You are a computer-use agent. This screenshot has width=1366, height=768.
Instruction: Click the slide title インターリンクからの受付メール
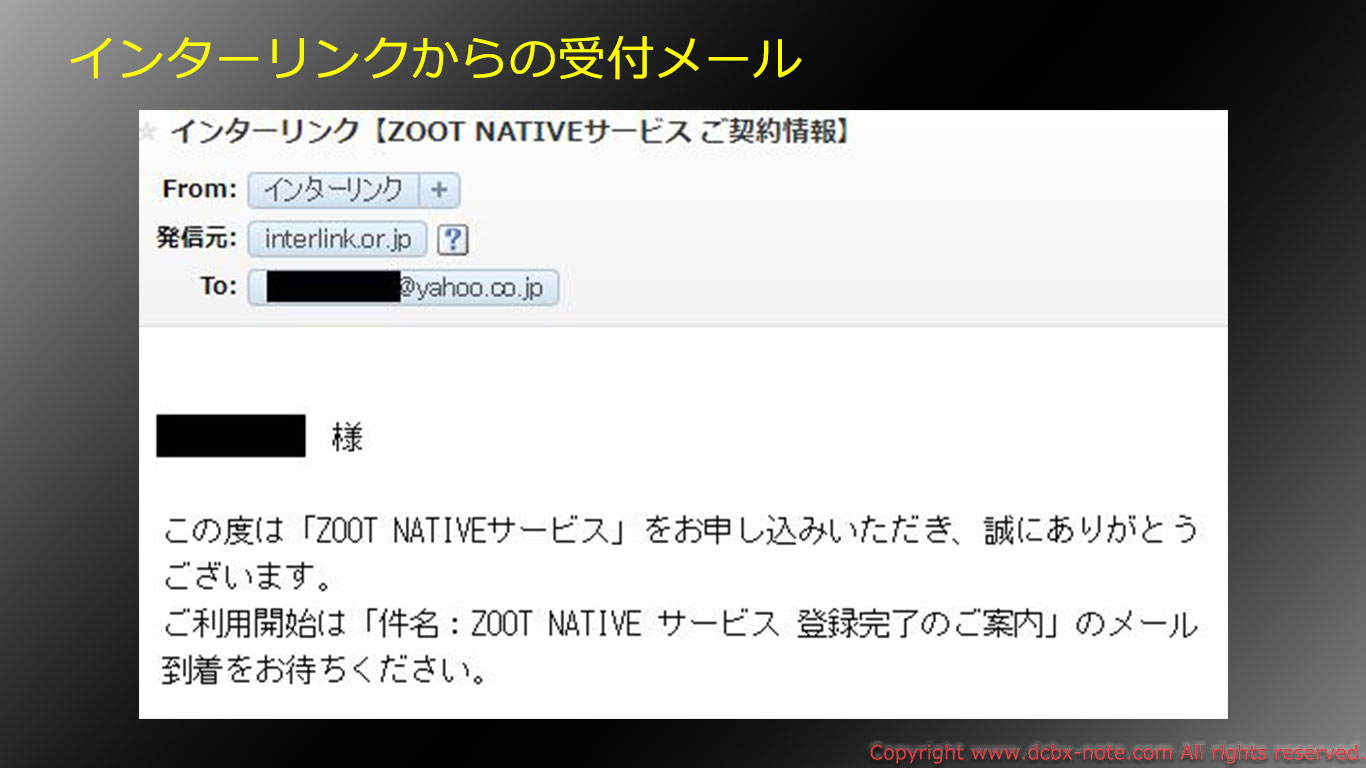[435, 59]
